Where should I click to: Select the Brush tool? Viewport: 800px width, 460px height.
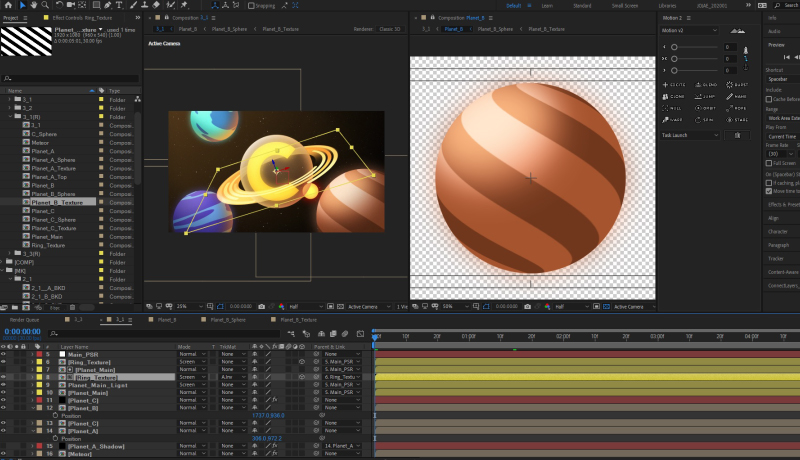[x=133, y=5]
